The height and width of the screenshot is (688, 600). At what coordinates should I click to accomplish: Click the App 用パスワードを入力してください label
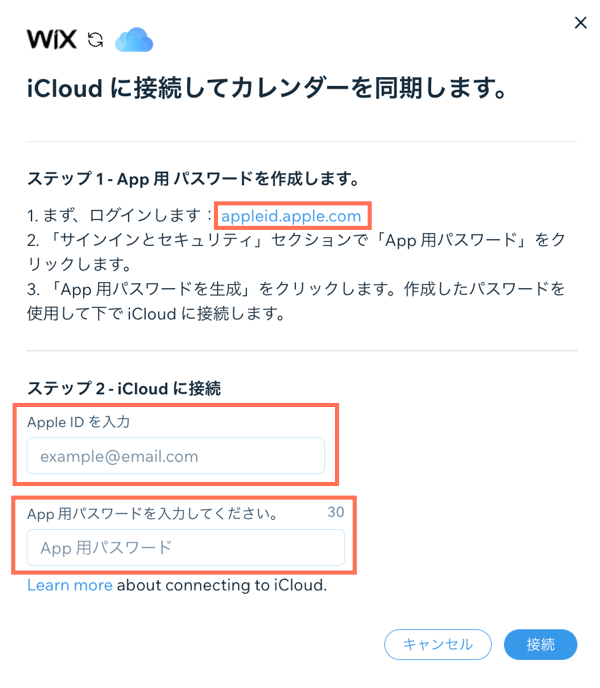click(x=152, y=514)
